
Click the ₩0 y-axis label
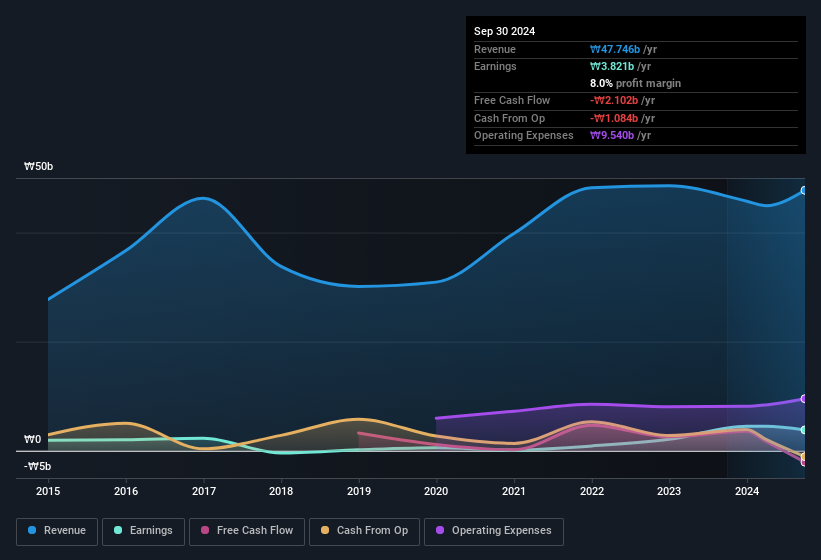point(32,440)
